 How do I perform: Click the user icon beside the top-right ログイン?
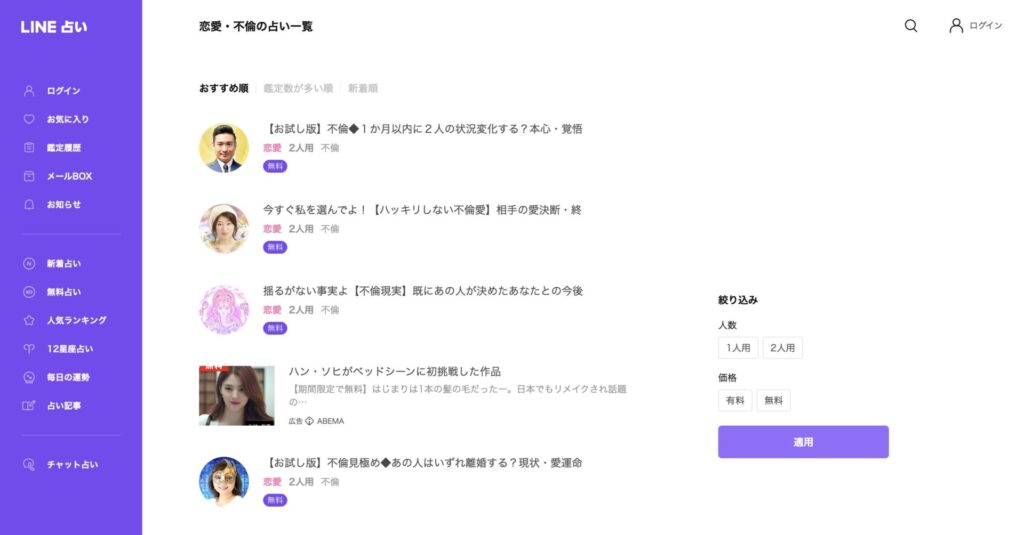955,25
